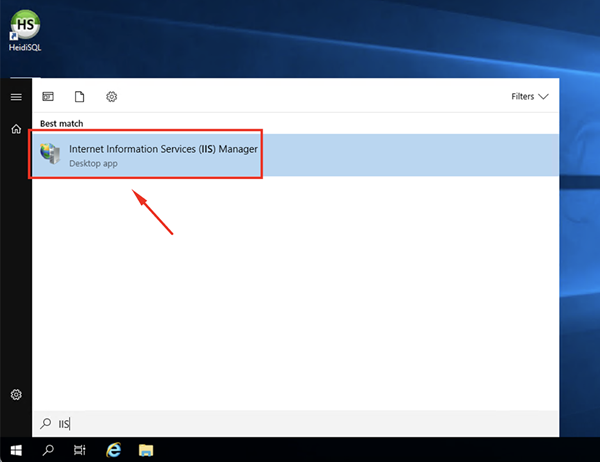Click the taskbar search magnifier icon
The image size is (600, 462).
[48, 450]
